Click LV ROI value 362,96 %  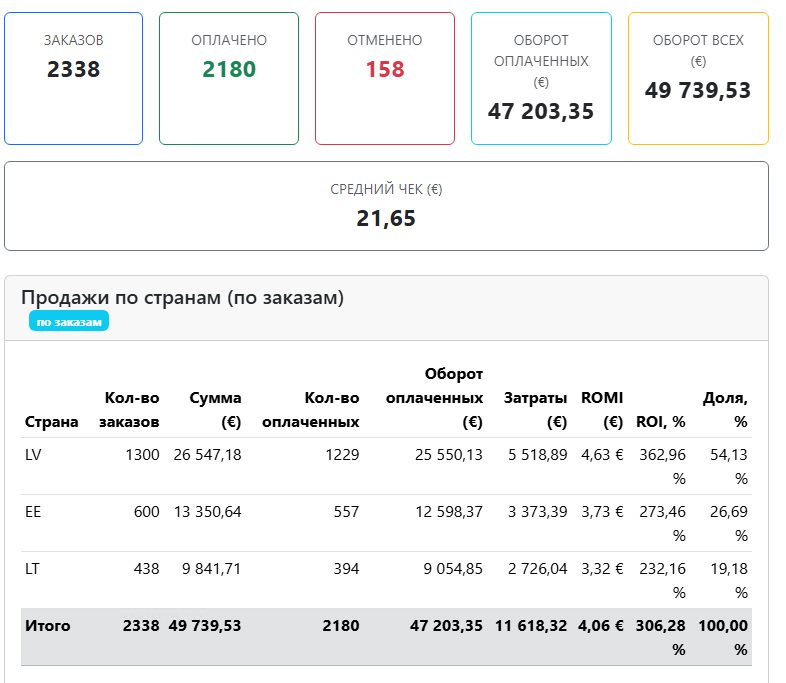click(662, 467)
